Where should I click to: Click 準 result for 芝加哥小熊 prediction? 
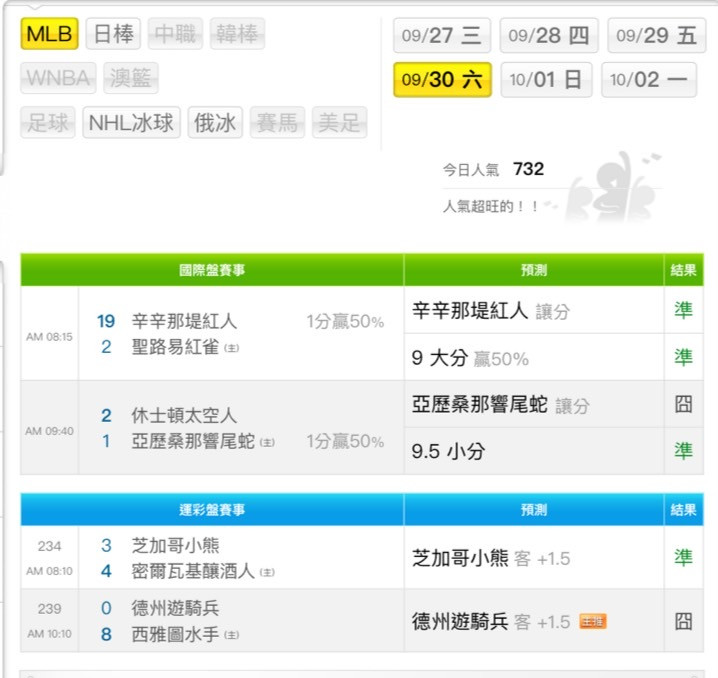coord(683,558)
